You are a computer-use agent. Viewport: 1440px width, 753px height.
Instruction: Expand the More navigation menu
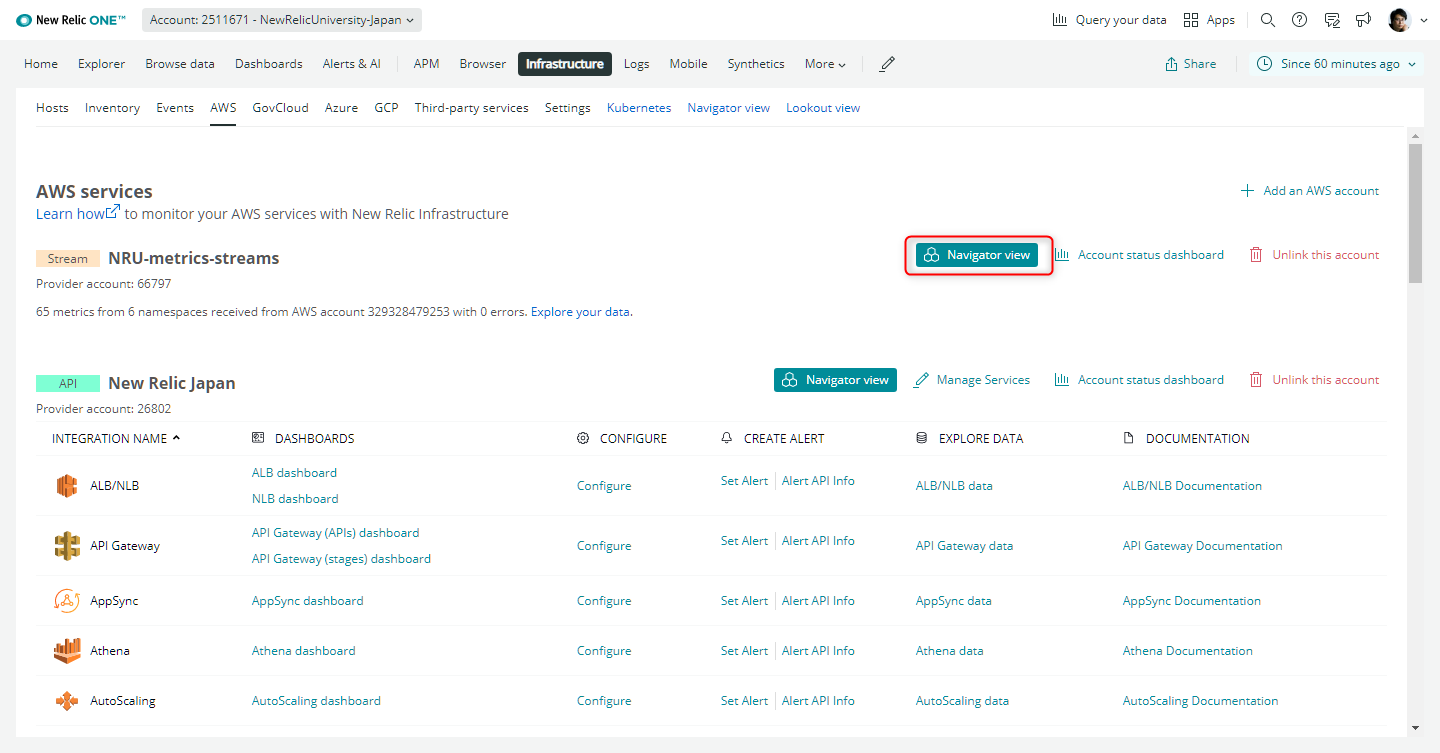click(825, 64)
